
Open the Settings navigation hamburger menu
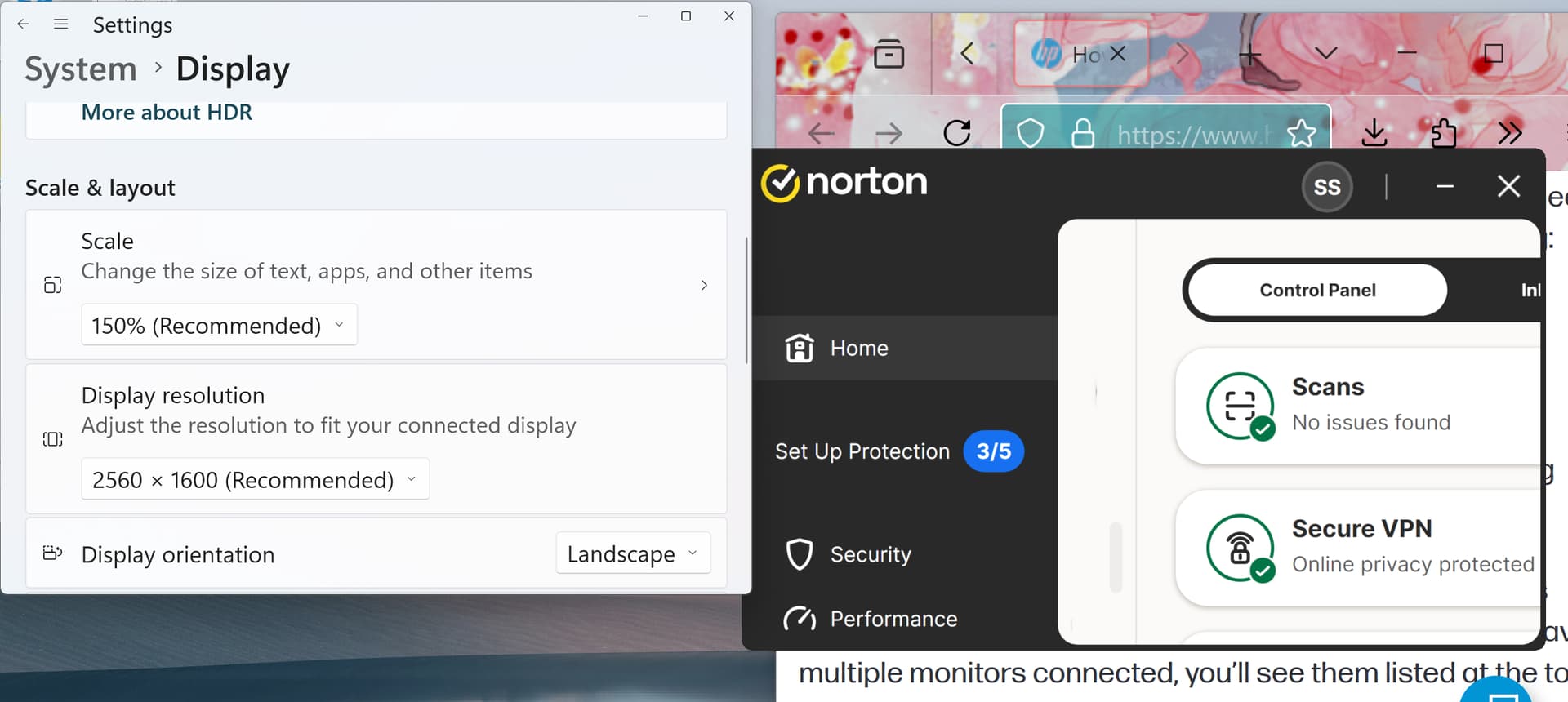pos(60,24)
